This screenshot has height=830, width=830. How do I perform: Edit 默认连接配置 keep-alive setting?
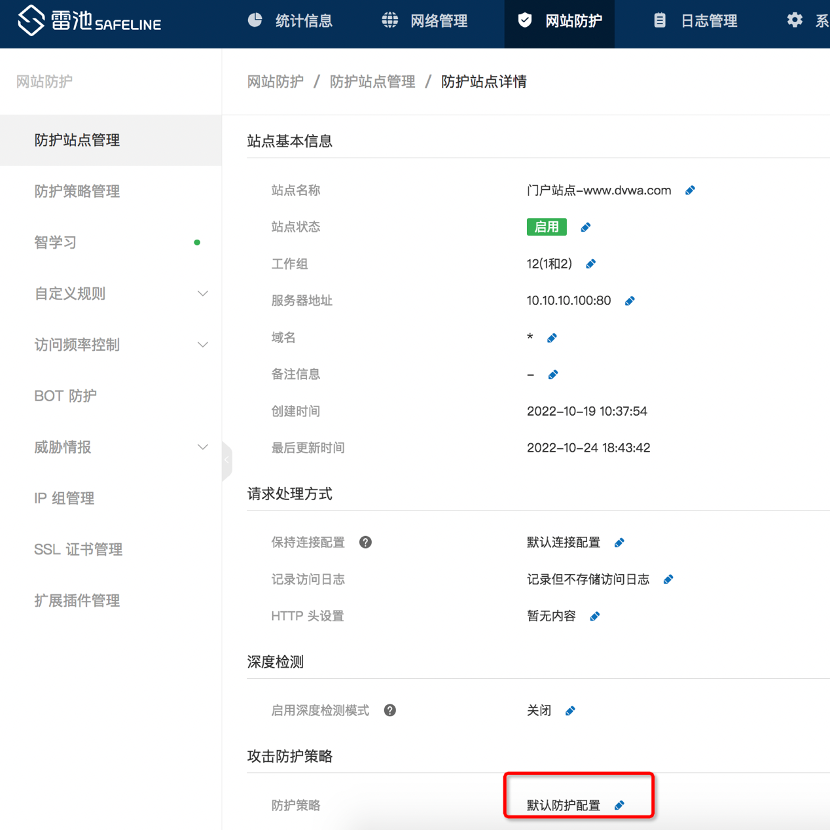[x=619, y=543]
